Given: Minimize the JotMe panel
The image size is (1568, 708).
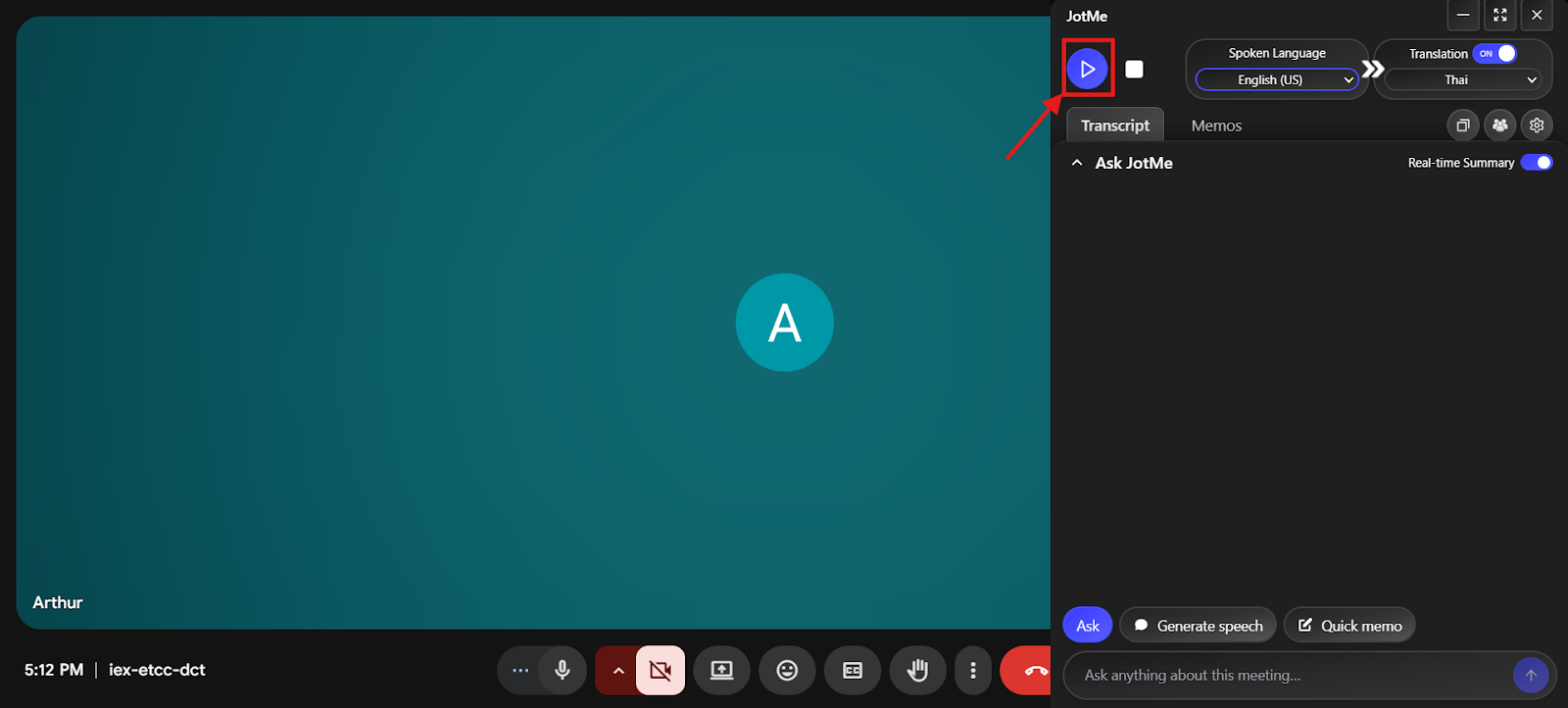Looking at the screenshot, I should click(x=1463, y=15).
